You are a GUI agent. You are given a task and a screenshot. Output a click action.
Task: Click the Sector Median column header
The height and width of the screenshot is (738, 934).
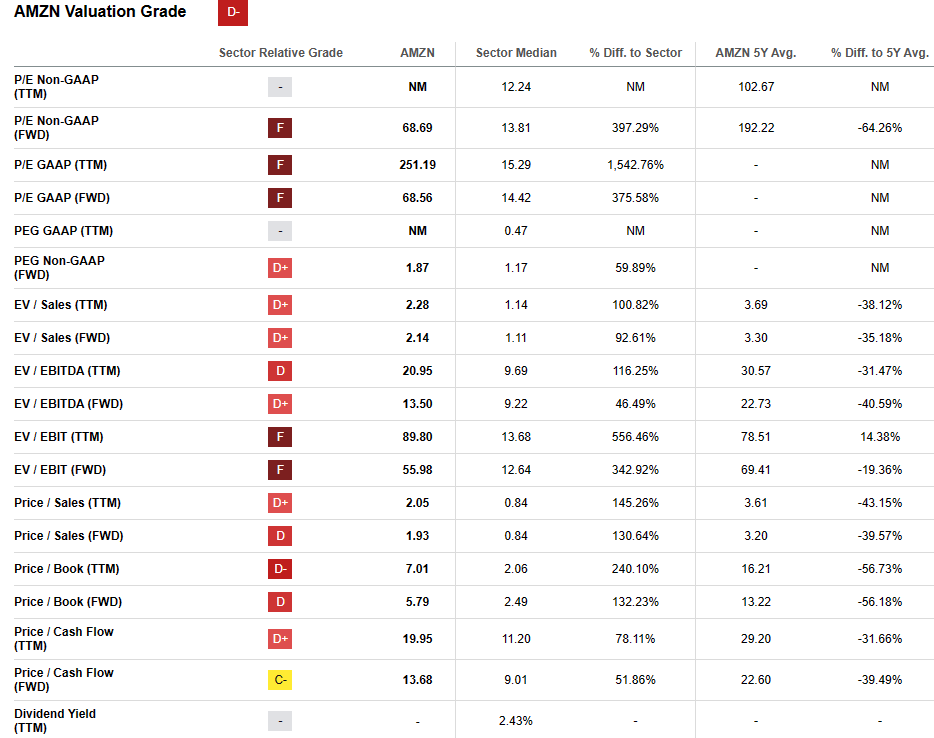(x=516, y=53)
